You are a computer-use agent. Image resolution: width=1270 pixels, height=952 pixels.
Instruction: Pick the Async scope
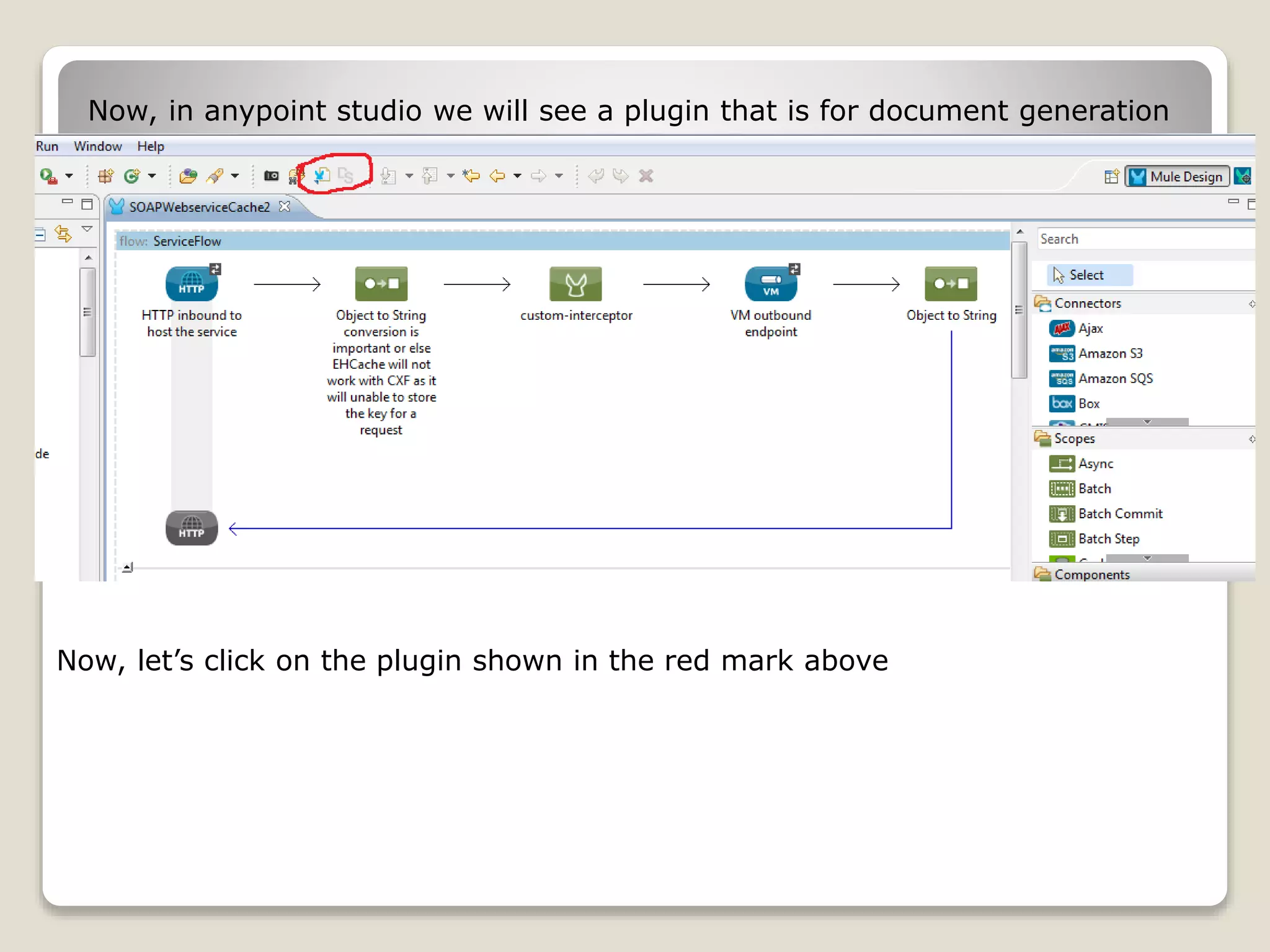(1081, 464)
